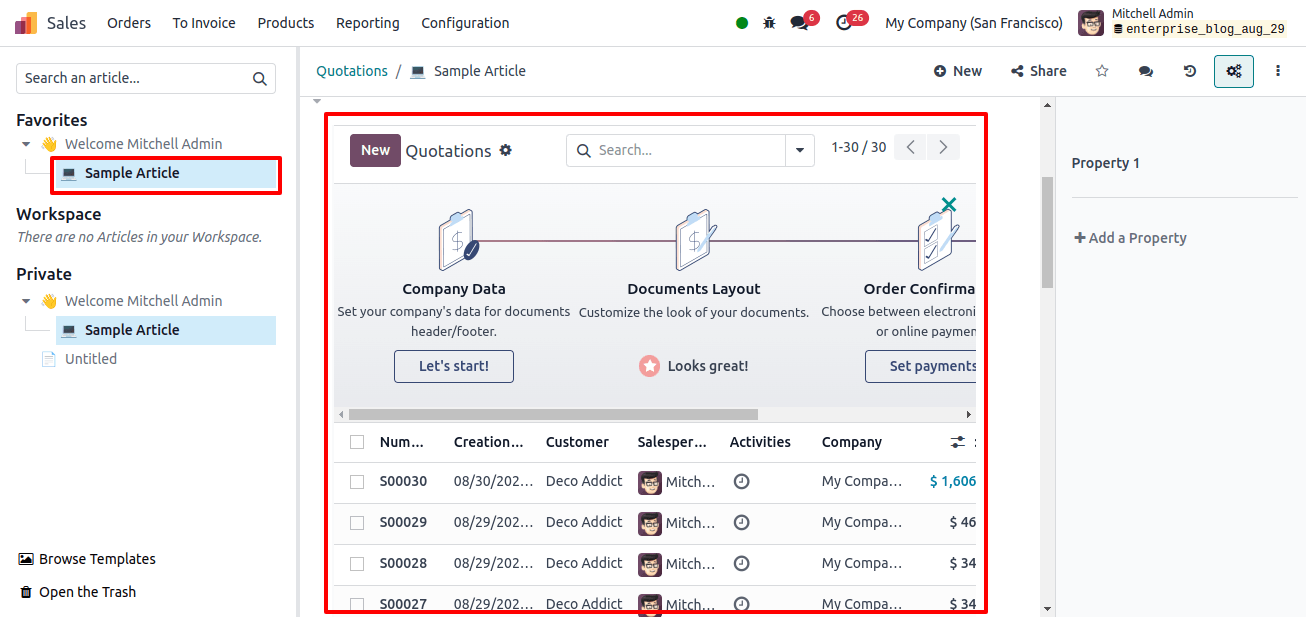The image size is (1306, 617).
Task: Click the purple New quotation button
Action: [375, 150]
